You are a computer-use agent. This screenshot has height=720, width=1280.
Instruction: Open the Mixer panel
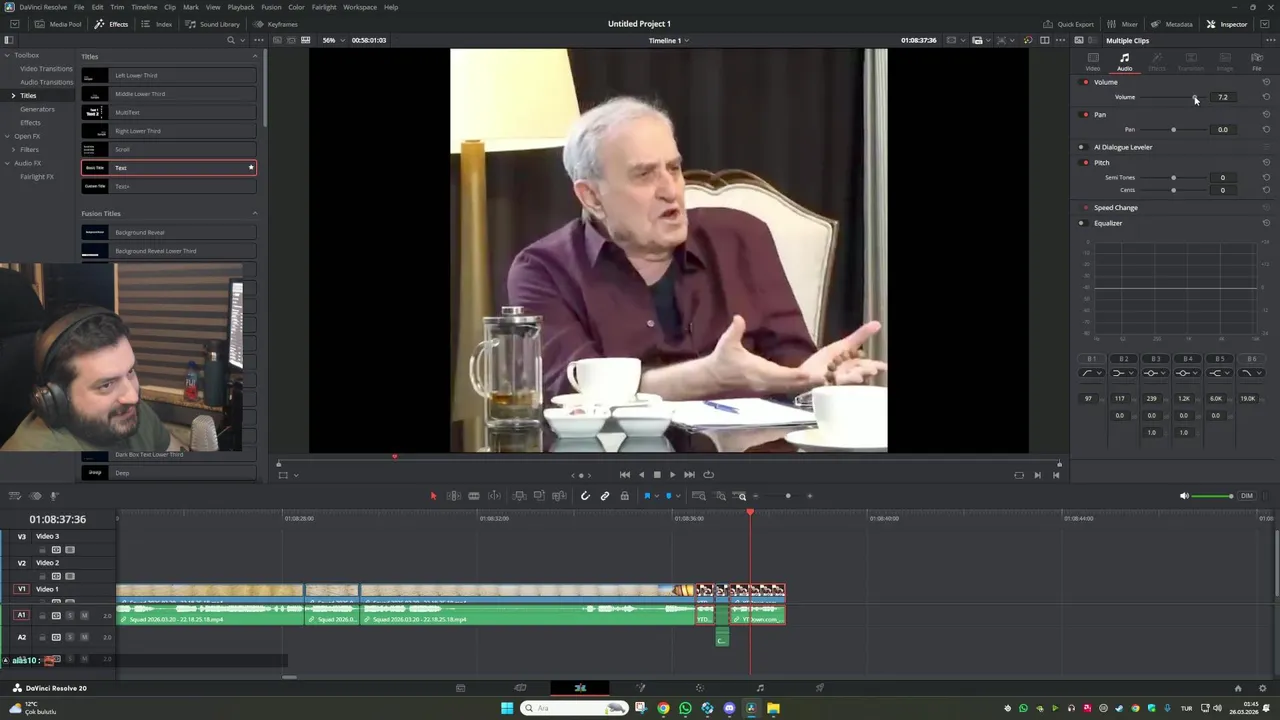pyautogui.click(x=1123, y=24)
